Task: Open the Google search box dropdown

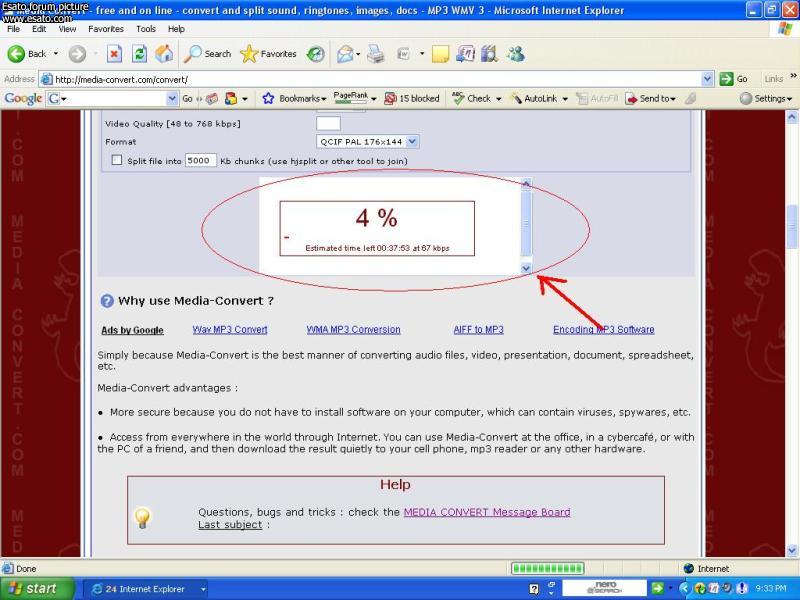Action: (172, 98)
